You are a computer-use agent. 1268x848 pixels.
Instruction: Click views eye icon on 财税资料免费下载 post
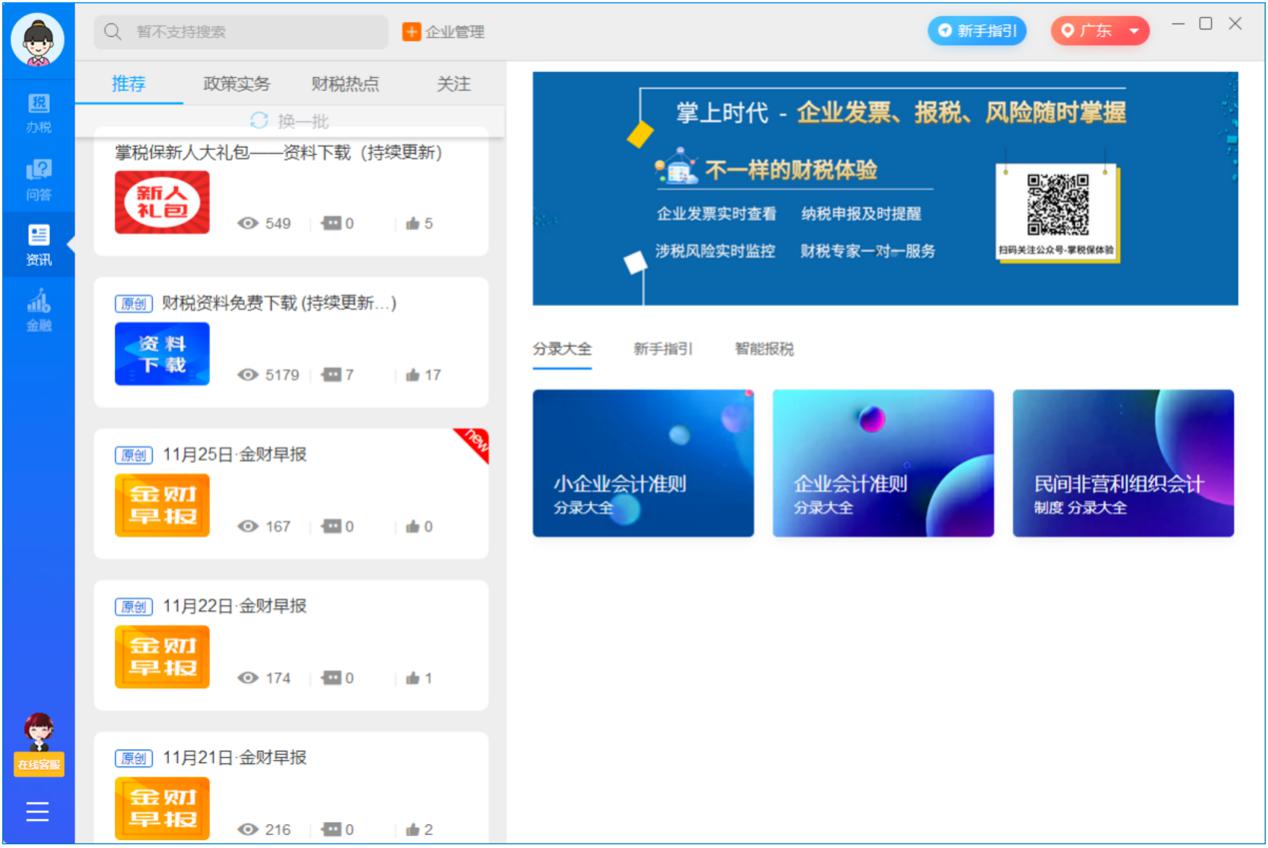tap(248, 375)
